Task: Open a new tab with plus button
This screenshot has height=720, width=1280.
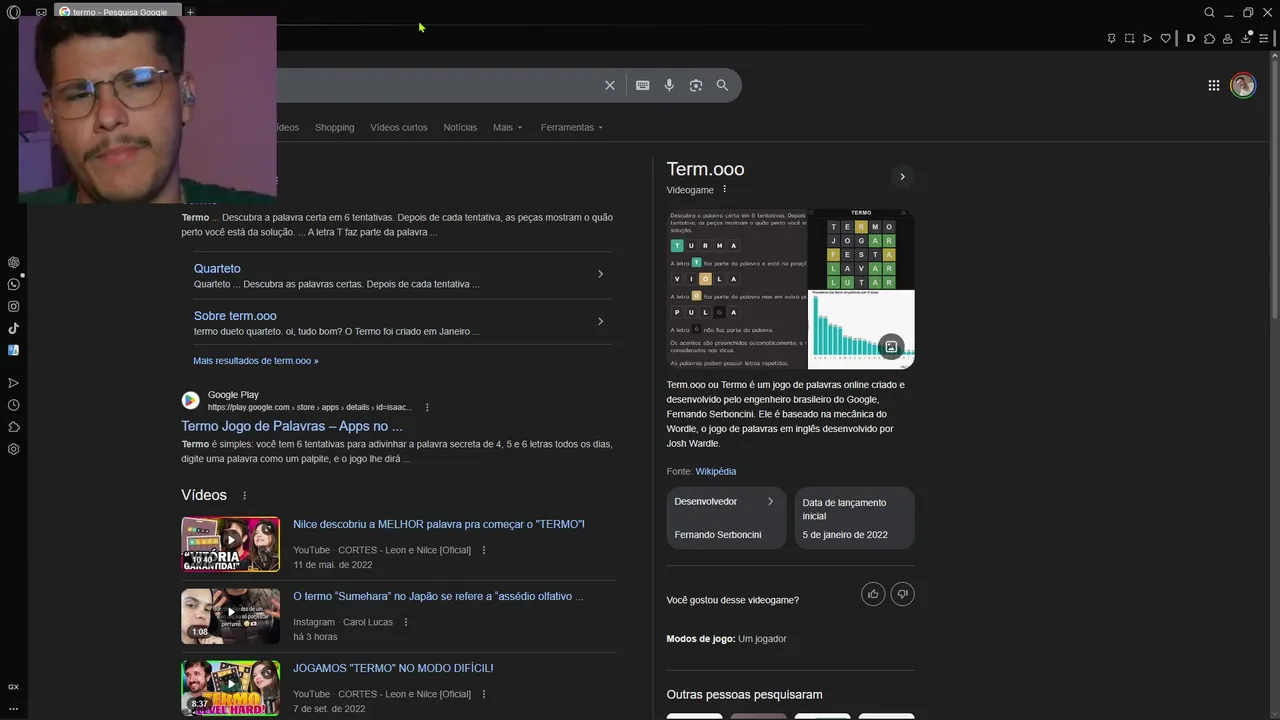Action: click(x=190, y=12)
